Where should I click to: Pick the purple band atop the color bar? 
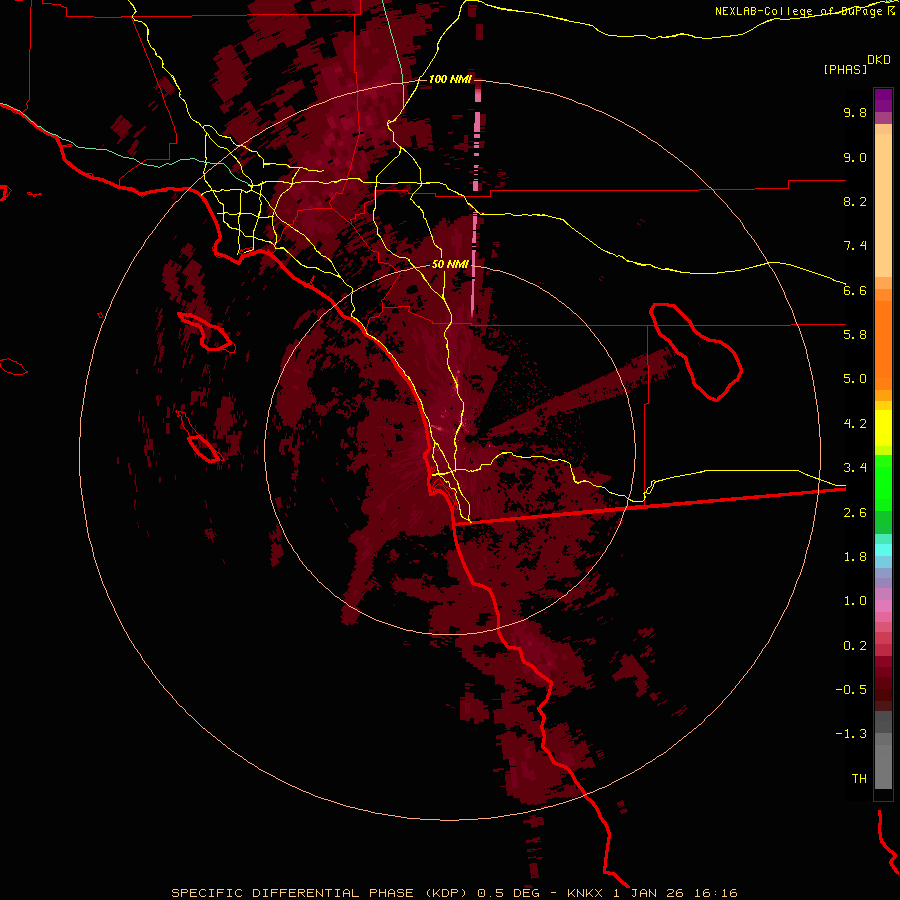(883, 100)
